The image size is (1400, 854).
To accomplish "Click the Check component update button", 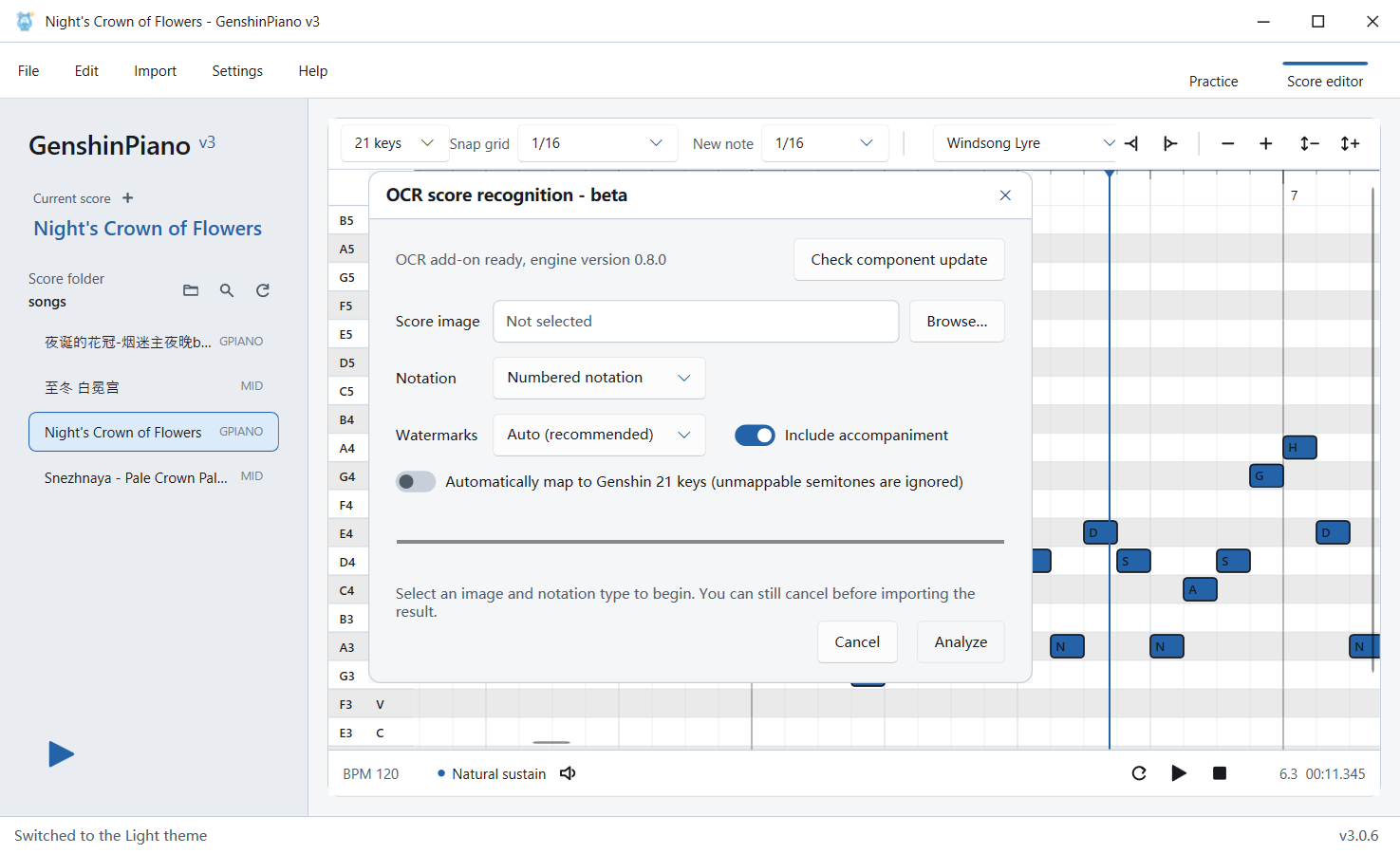I will [x=899, y=260].
